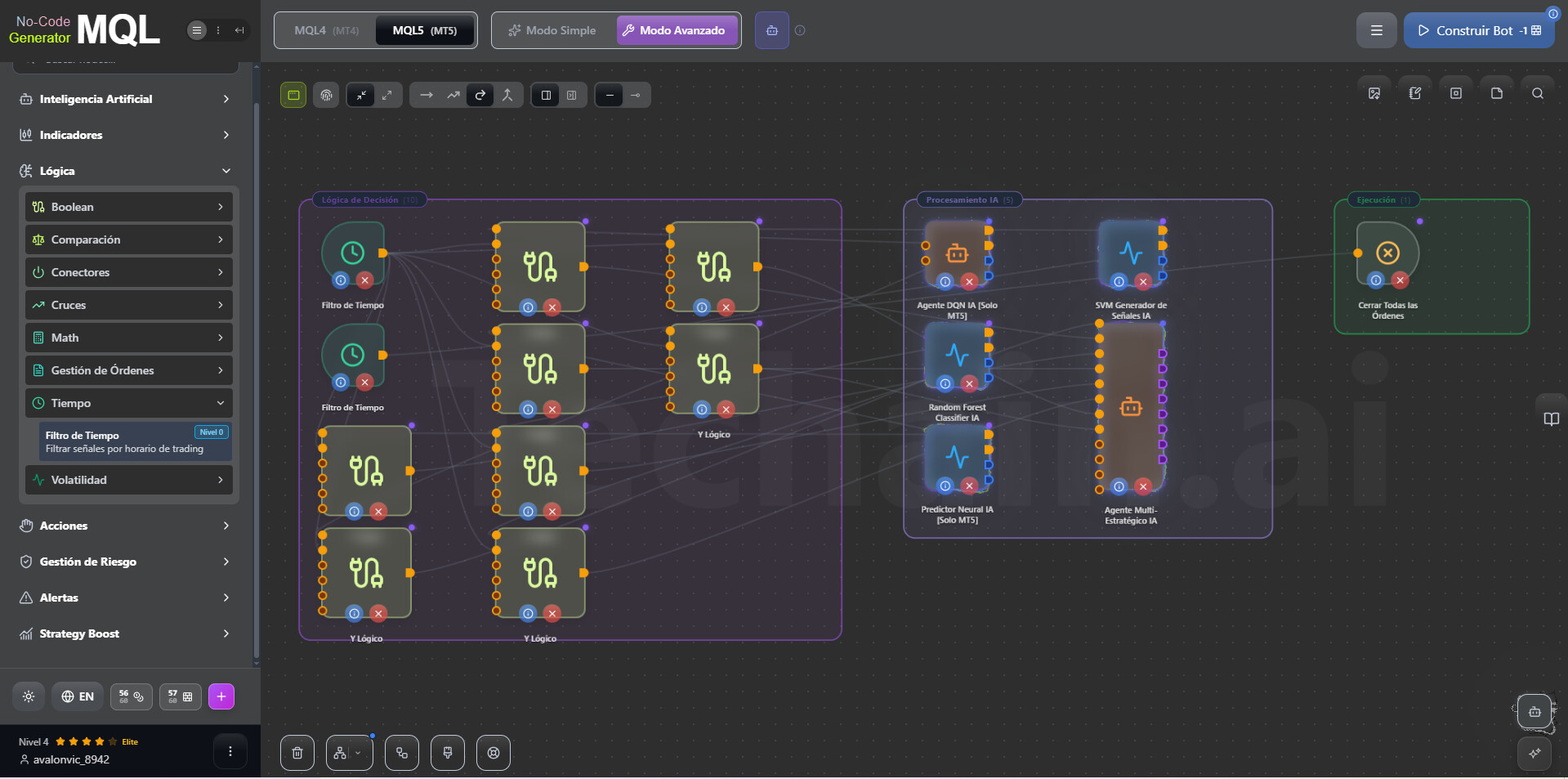Click the trash delete icon in bottom toolbar

(297, 753)
